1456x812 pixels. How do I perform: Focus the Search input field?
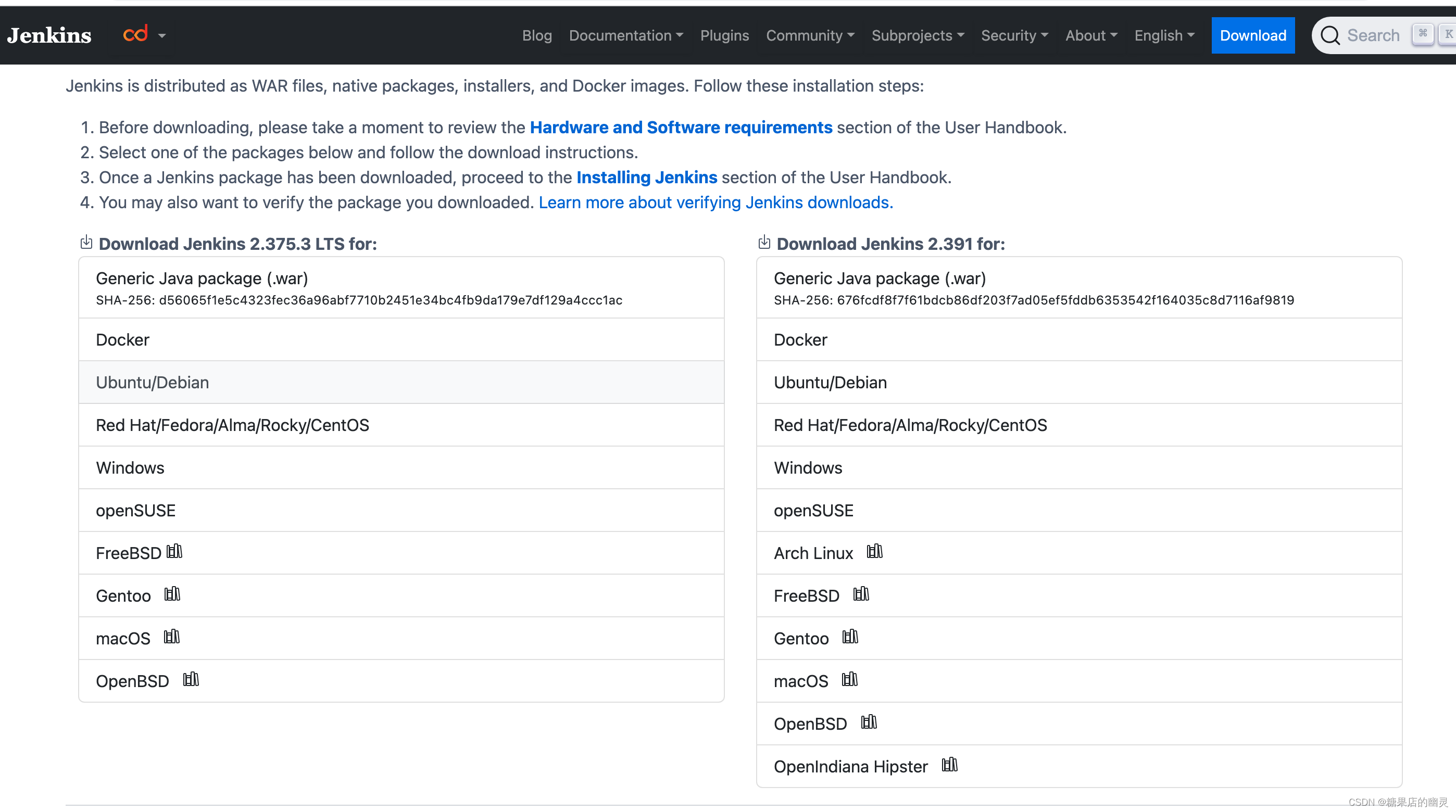pyautogui.click(x=1384, y=35)
